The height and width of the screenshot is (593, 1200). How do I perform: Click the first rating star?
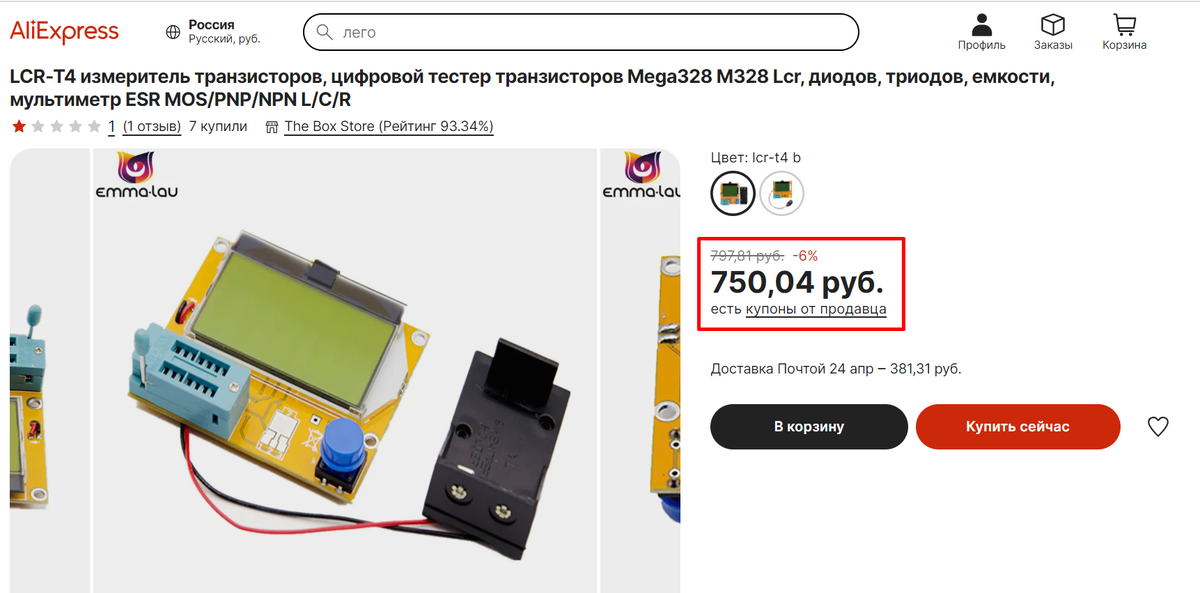[19, 127]
